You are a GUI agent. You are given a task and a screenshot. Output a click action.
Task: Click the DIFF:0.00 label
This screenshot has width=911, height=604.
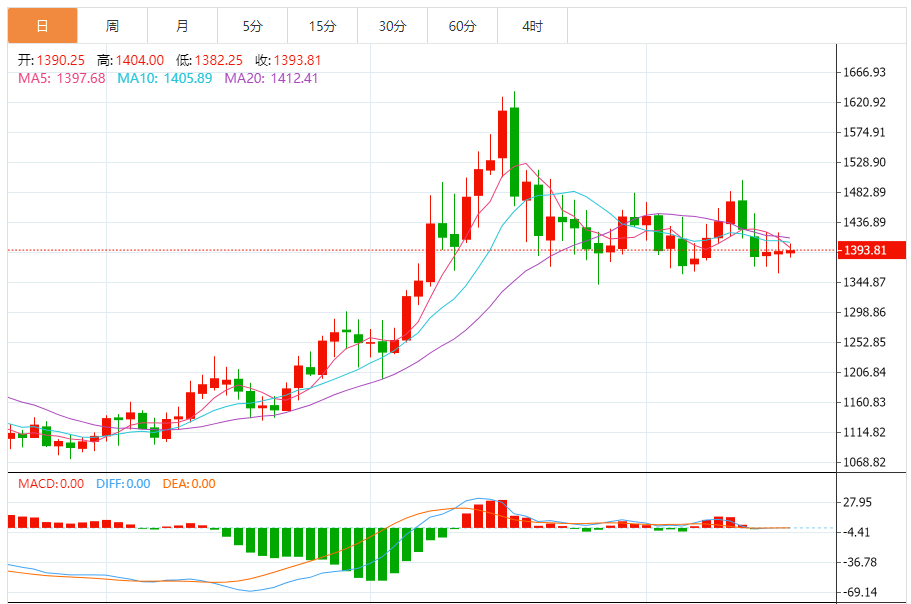[x=123, y=484]
